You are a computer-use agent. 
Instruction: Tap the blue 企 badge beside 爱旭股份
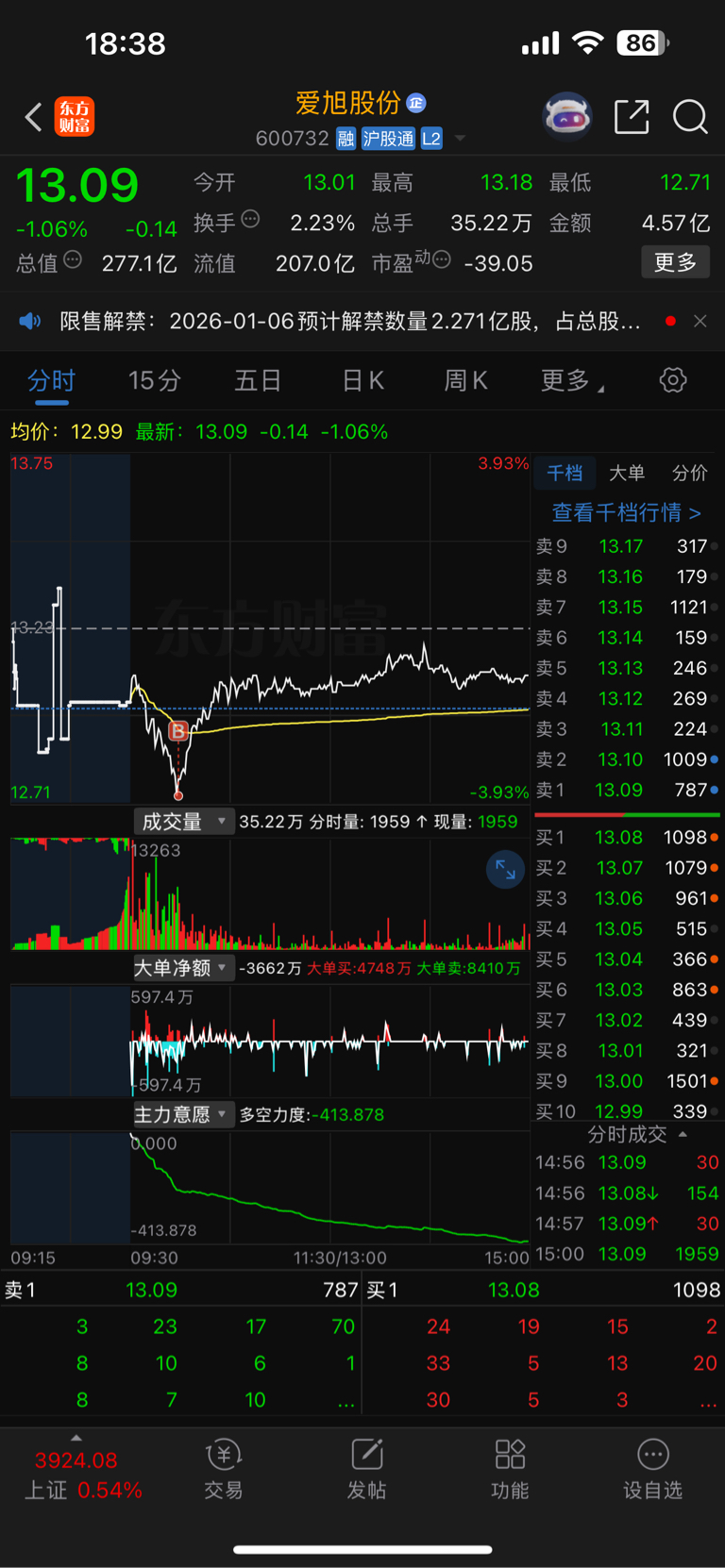(x=416, y=103)
